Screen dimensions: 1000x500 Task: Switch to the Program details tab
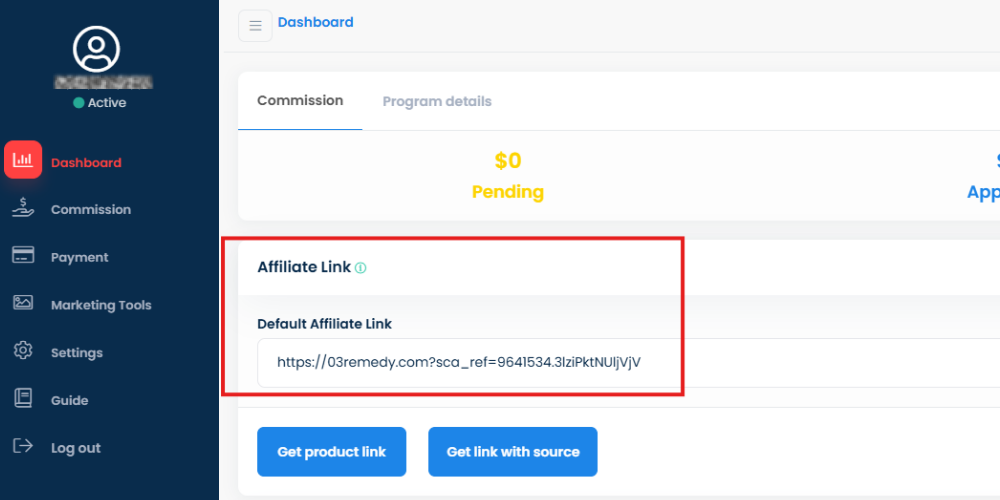tap(437, 101)
